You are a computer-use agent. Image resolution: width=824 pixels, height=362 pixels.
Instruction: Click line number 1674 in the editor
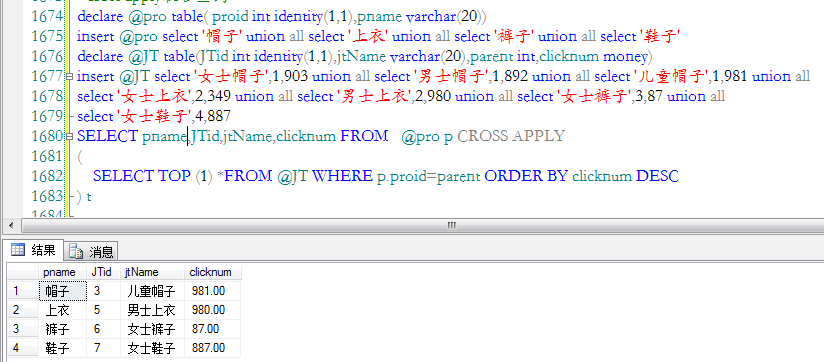tap(47, 17)
